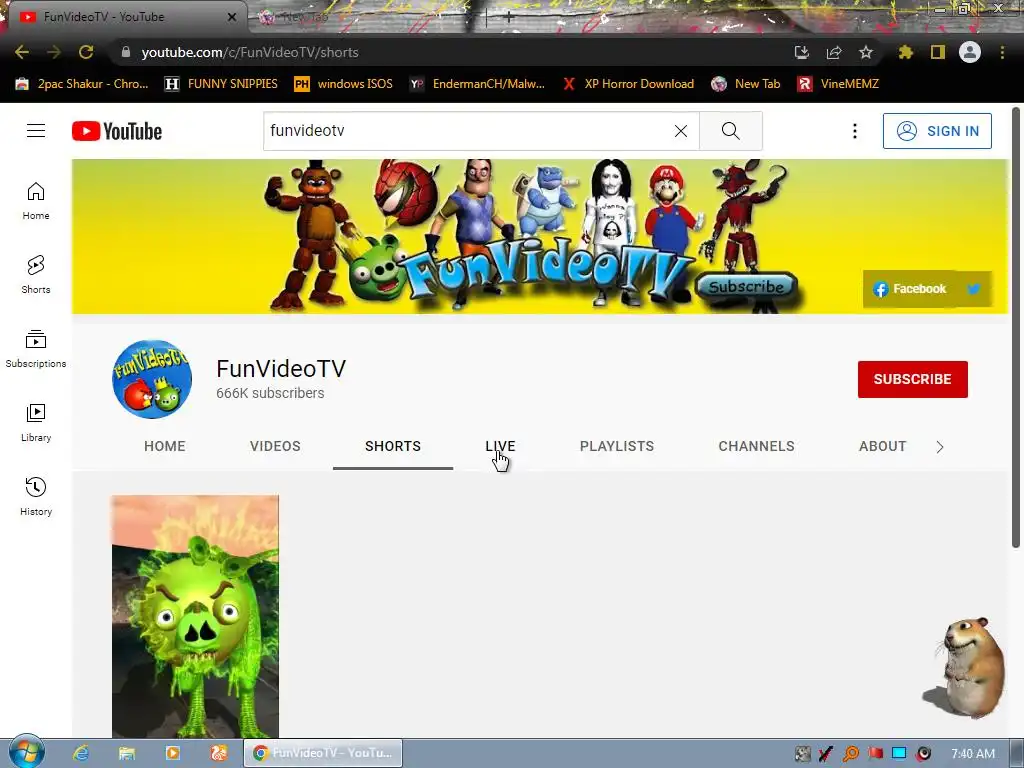Open Subscriptions in the sidebar
This screenshot has width=1024, height=768.
click(36, 349)
